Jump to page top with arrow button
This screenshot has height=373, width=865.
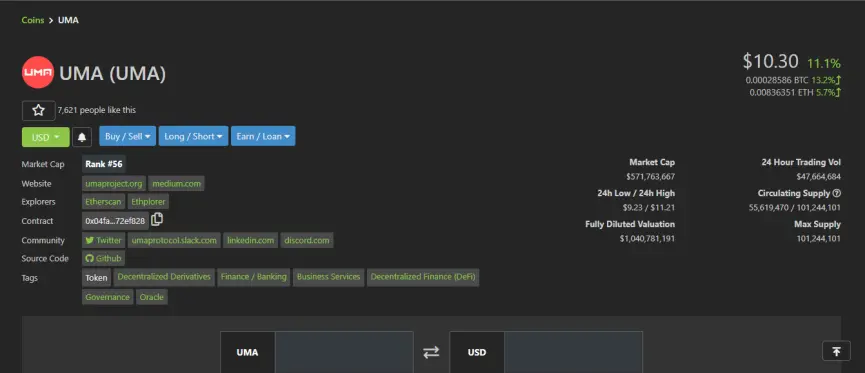[836, 351]
